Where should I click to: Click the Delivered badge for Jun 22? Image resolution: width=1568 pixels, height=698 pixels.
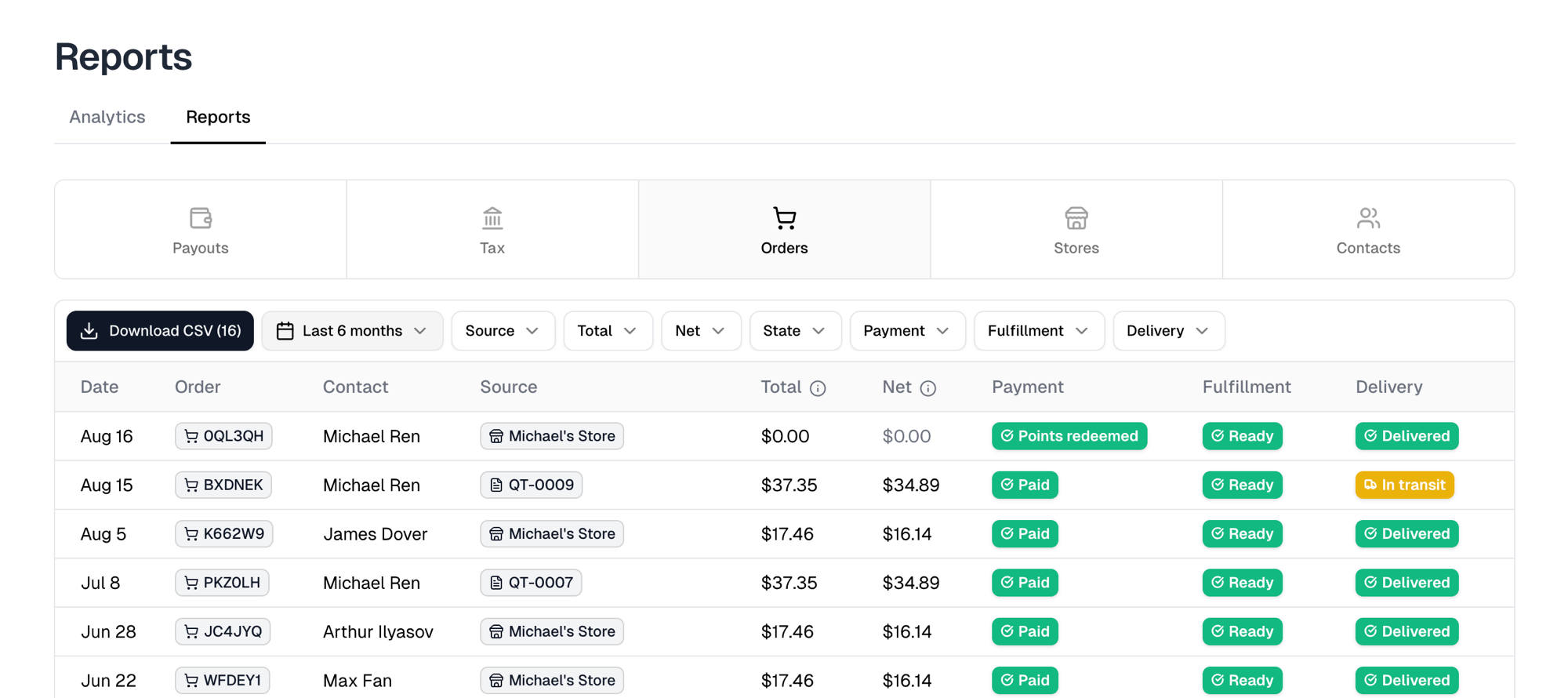[1407, 680]
